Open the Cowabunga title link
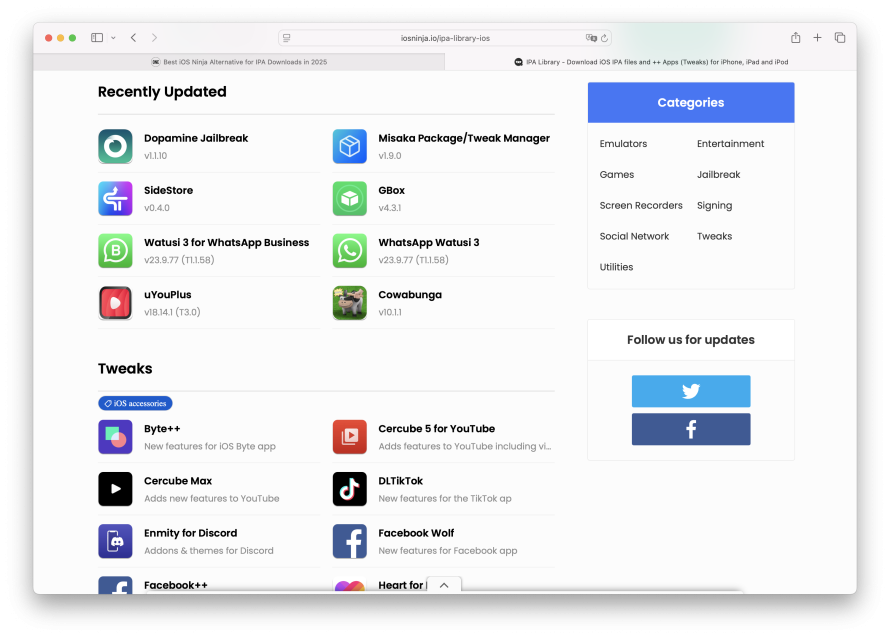890x638 pixels. (x=410, y=295)
